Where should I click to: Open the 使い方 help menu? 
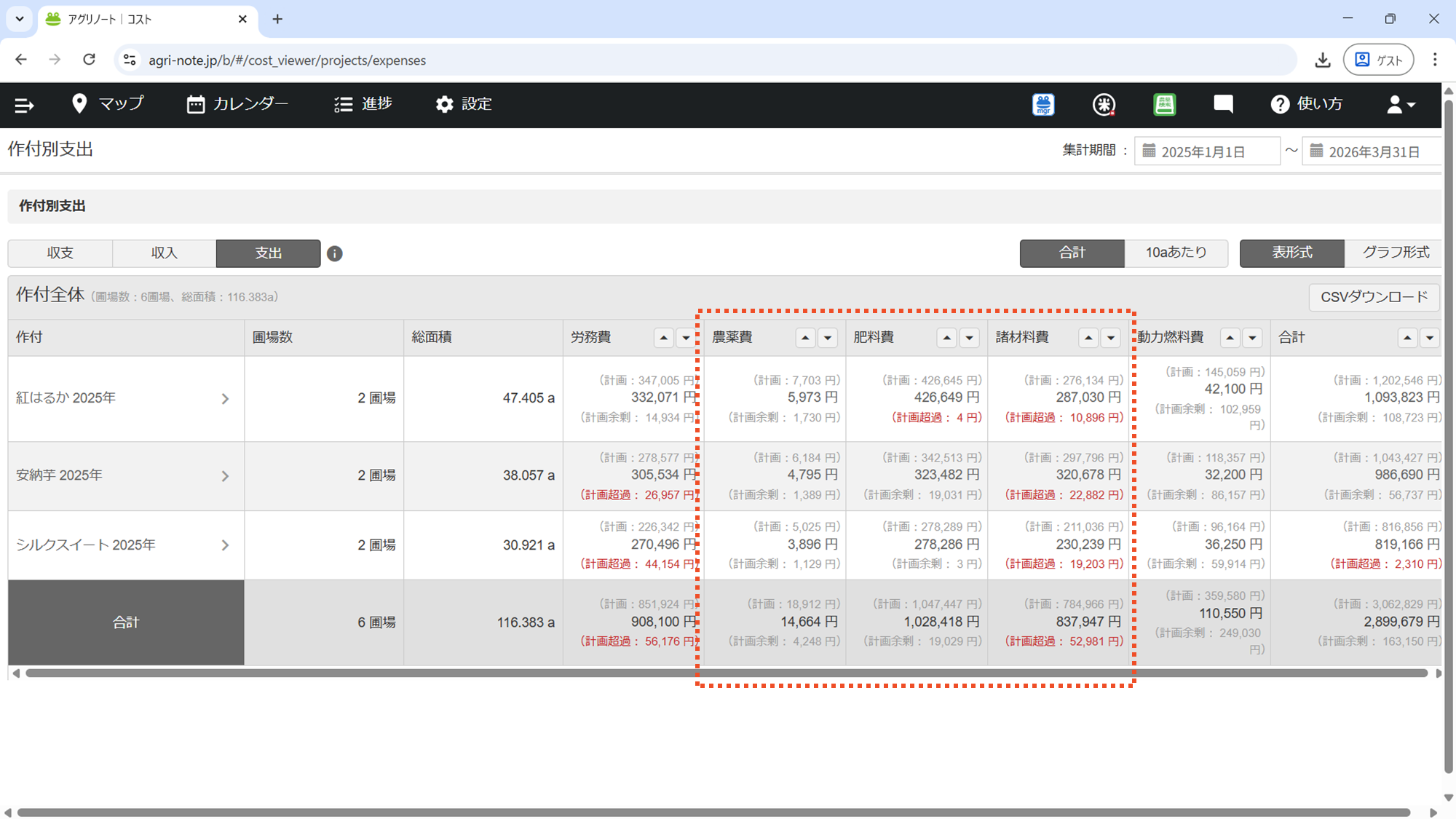pyautogui.click(x=1307, y=104)
